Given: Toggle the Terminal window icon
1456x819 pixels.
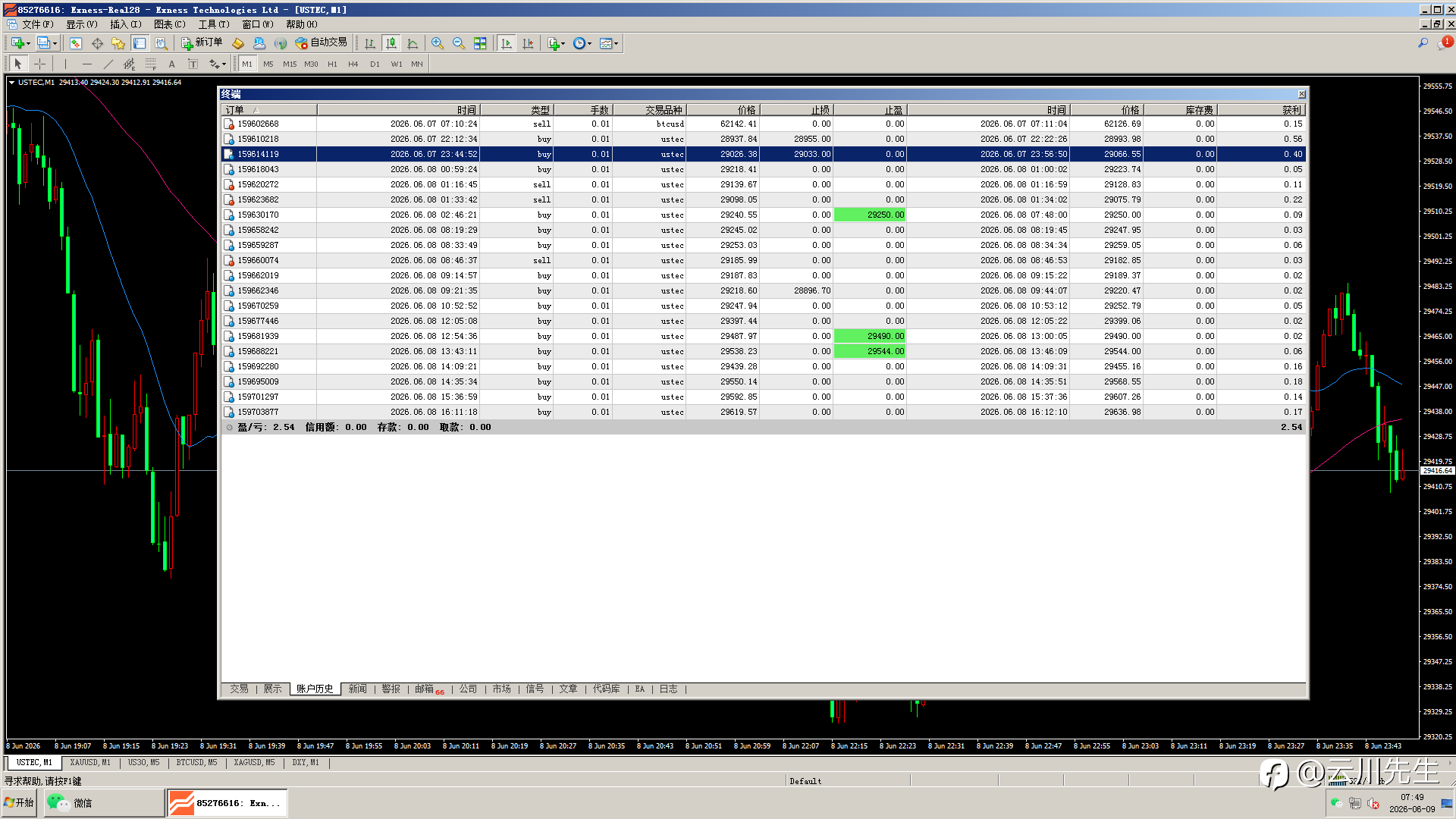Looking at the screenshot, I should pyautogui.click(x=140, y=43).
